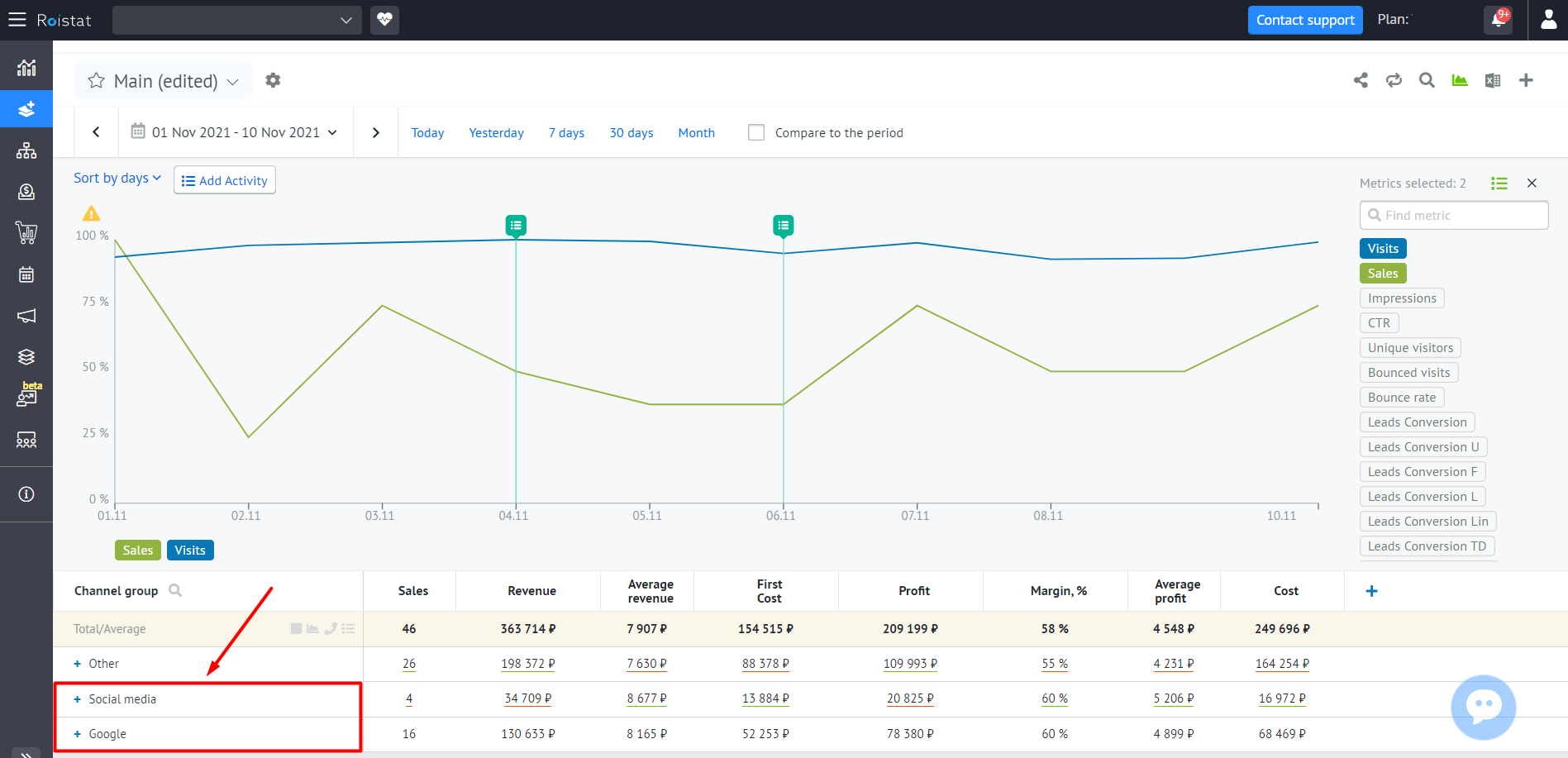Open the info sidebar icon

coord(26,494)
